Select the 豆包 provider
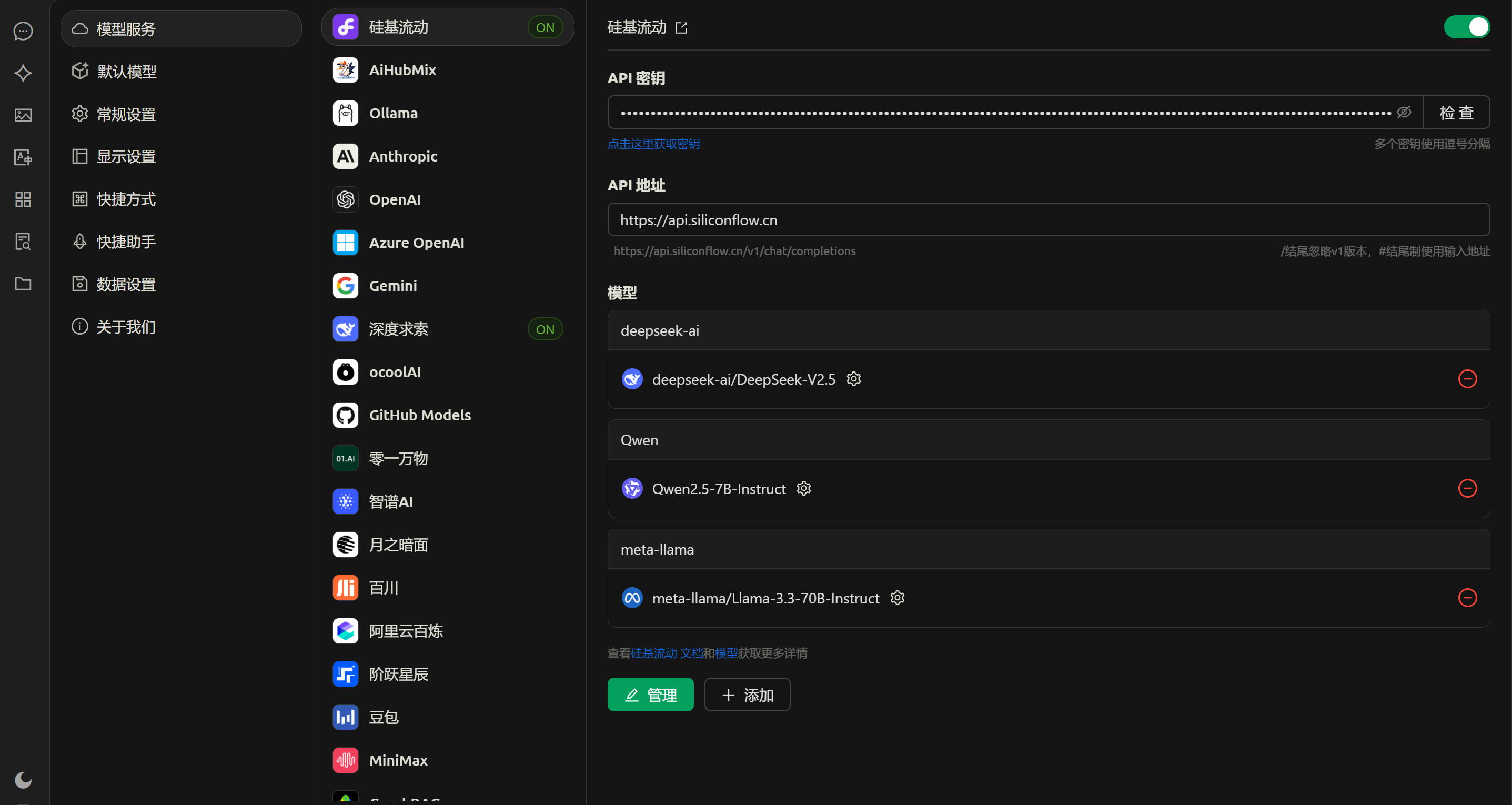 click(448, 718)
